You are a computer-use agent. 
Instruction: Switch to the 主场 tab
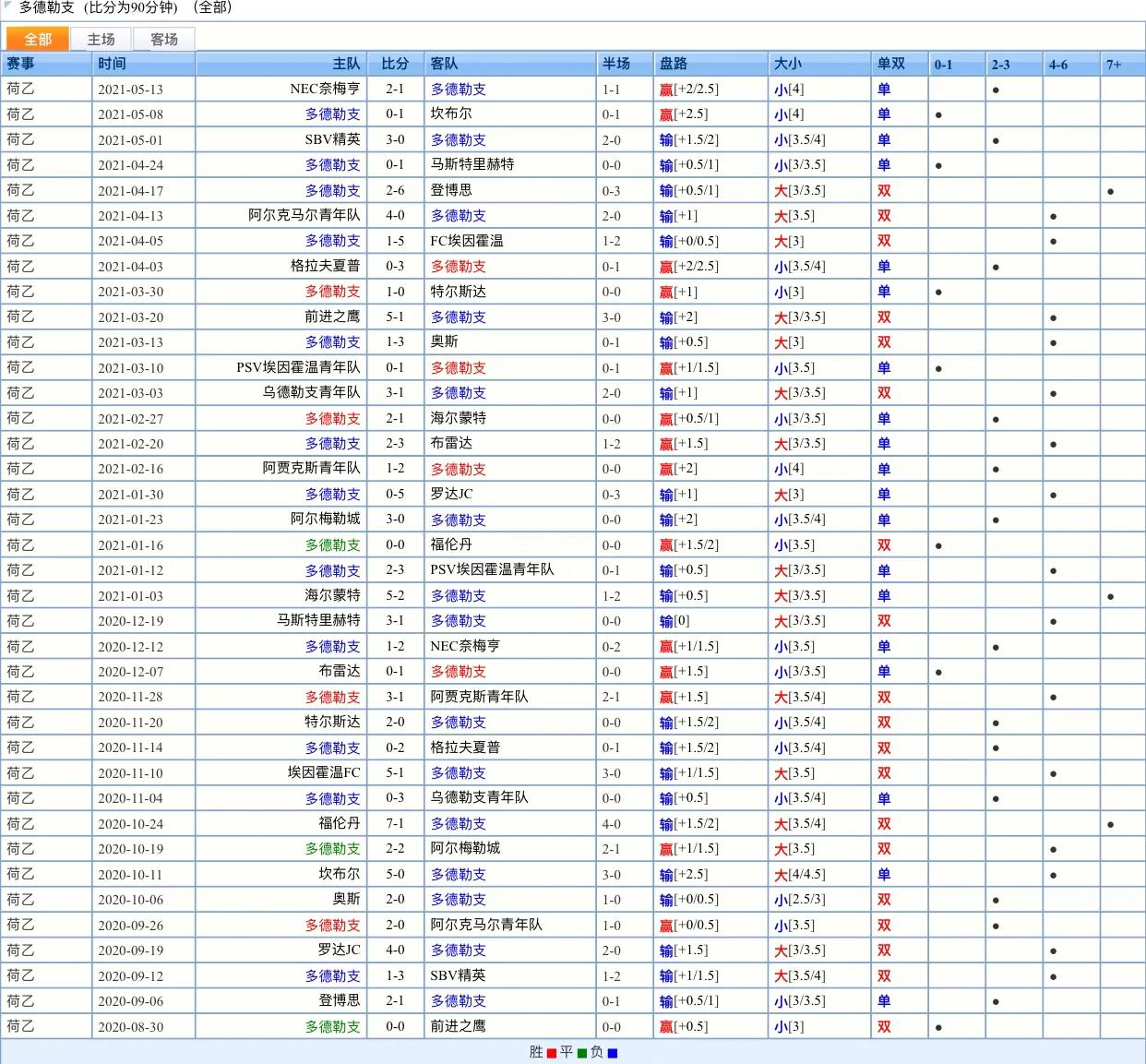coord(101,39)
